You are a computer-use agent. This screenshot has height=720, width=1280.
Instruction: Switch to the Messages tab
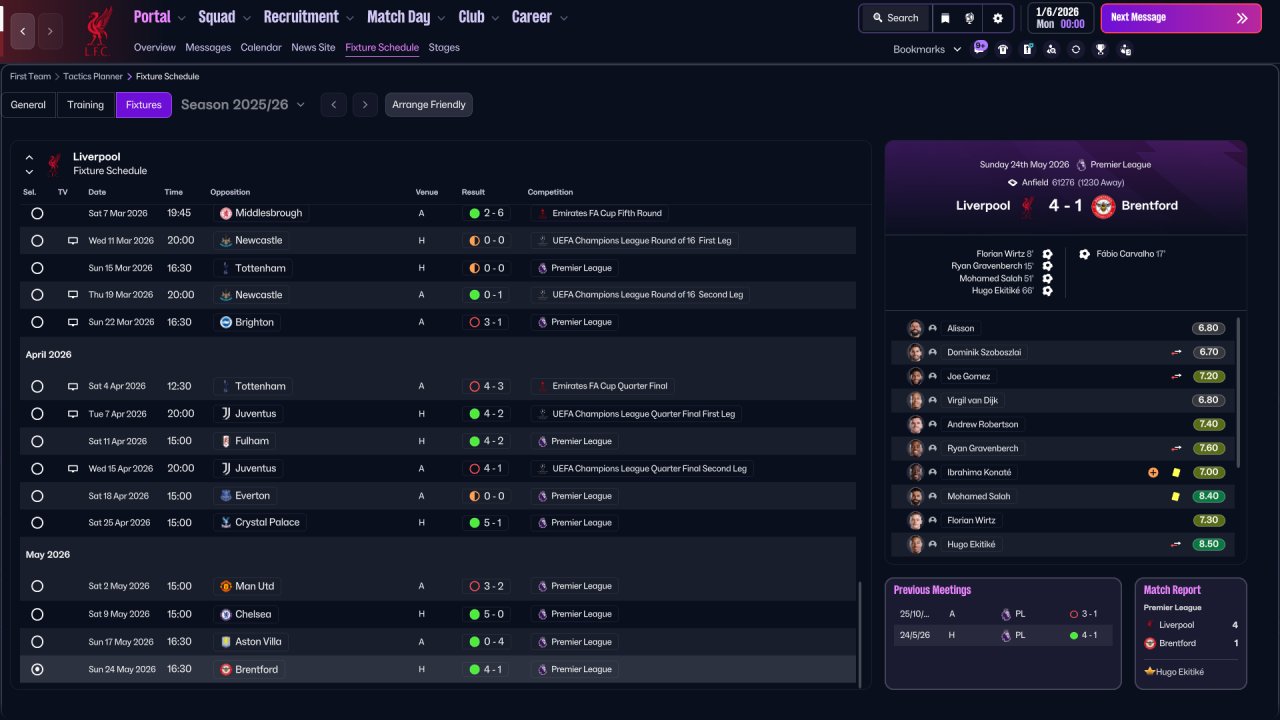[208, 48]
